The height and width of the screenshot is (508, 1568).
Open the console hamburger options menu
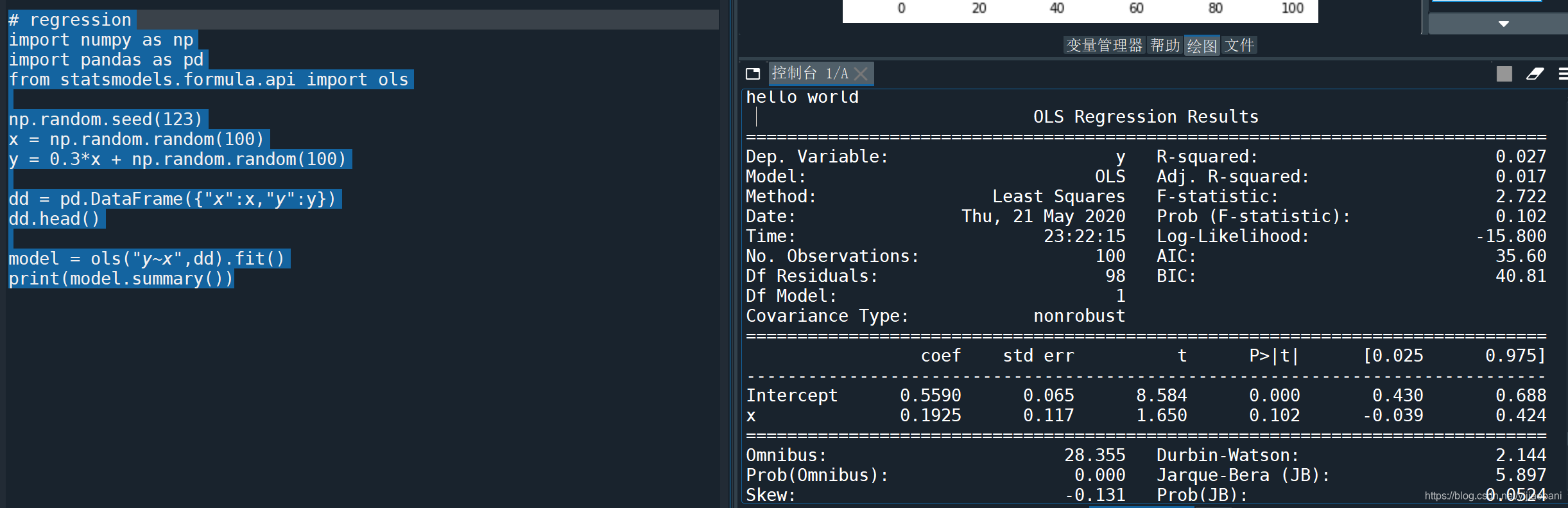pyautogui.click(x=1564, y=74)
